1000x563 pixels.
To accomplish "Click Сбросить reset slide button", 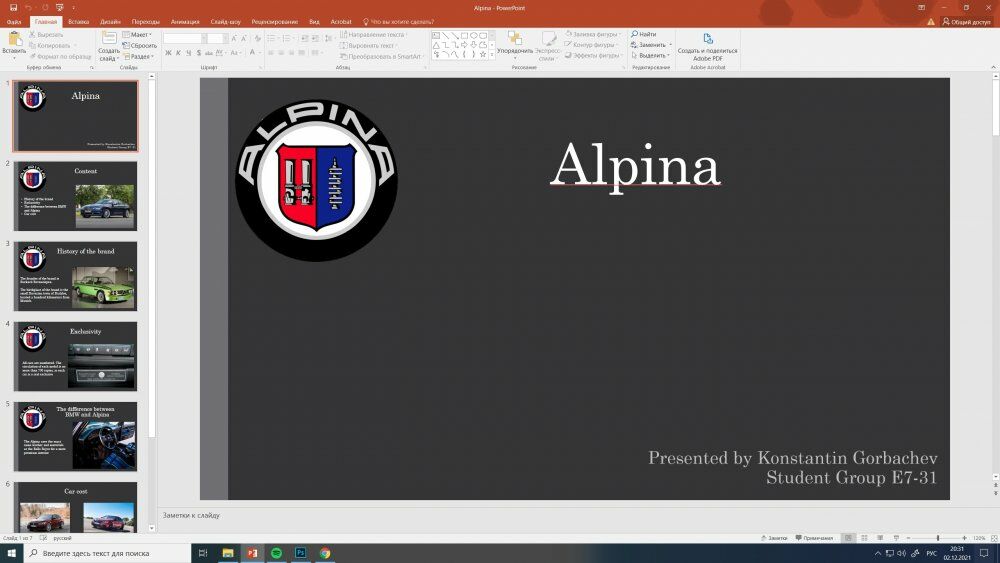I will (140, 45).
